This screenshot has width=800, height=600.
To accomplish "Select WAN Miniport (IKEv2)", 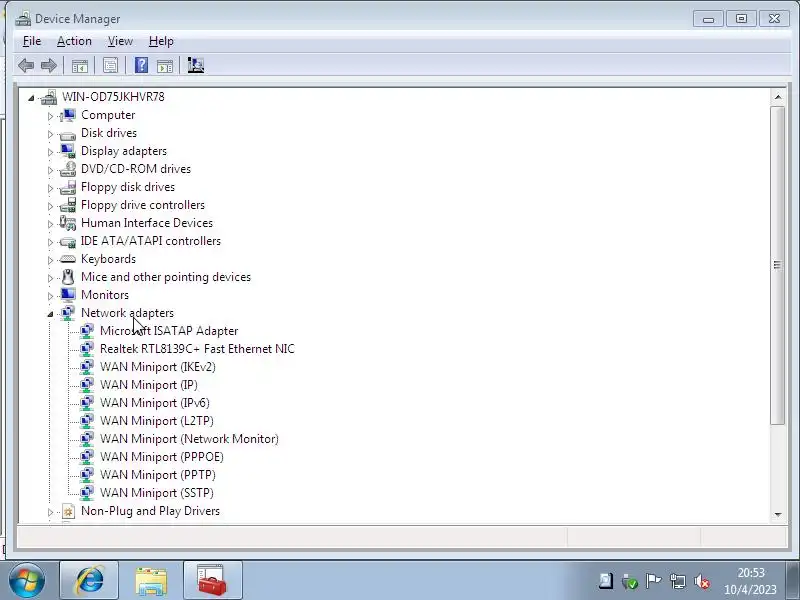I will (x=158, y=367).
